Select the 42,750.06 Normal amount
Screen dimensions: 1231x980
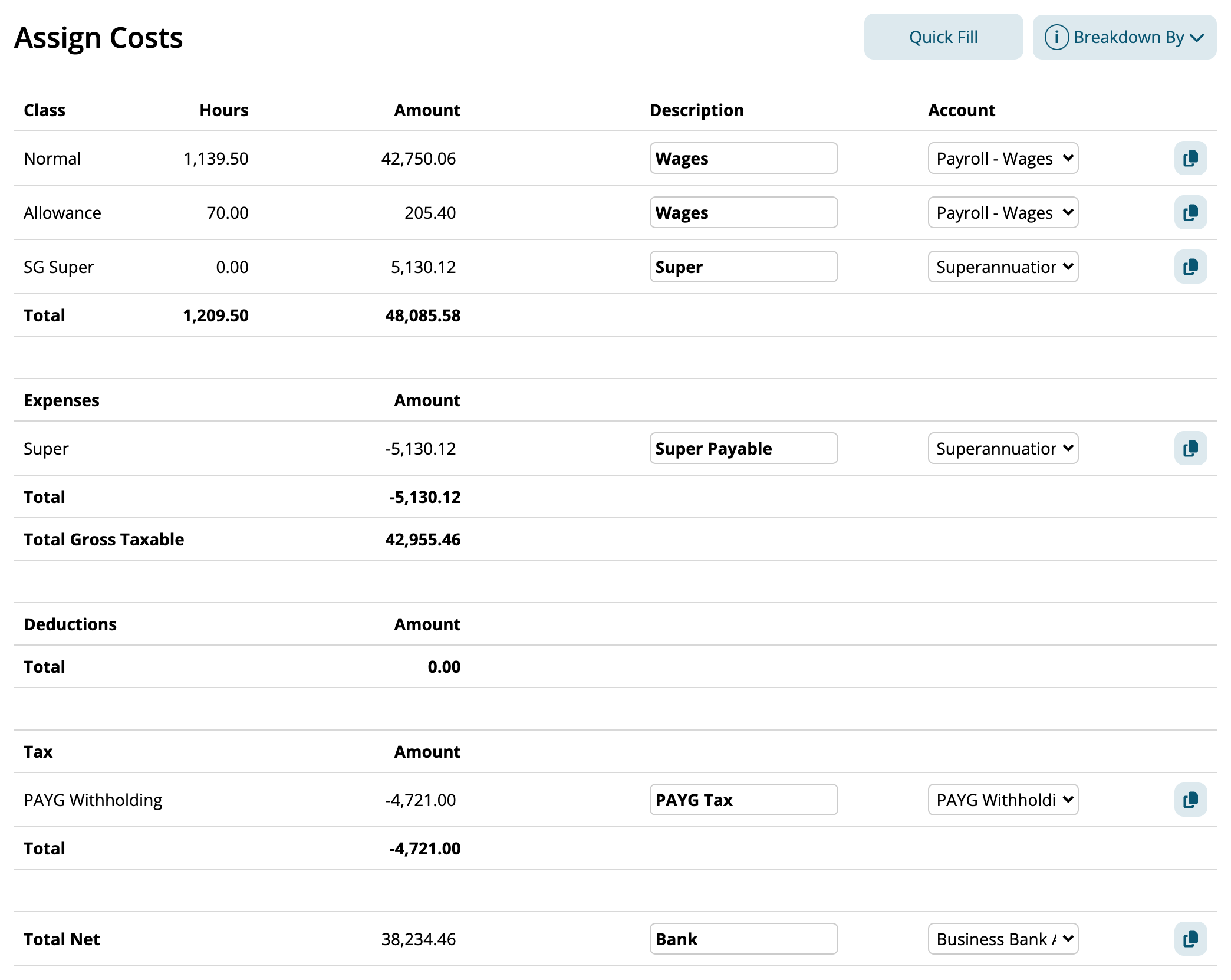(x=419, y=159)
